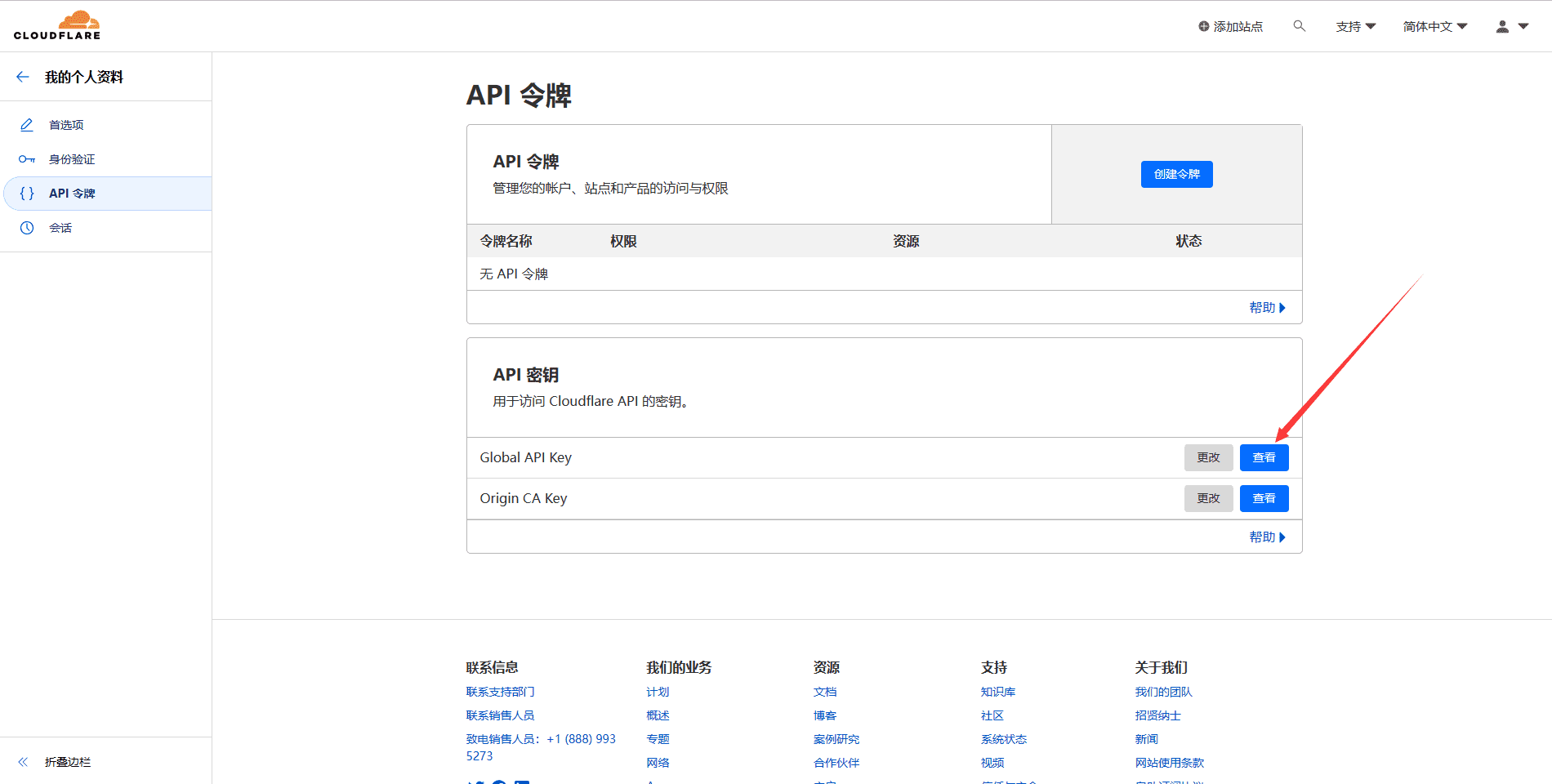Screen dimensions: 1552x784
Task: Change the Origin CA Key
Action: pyautogui.click(x=1208, y=498)
